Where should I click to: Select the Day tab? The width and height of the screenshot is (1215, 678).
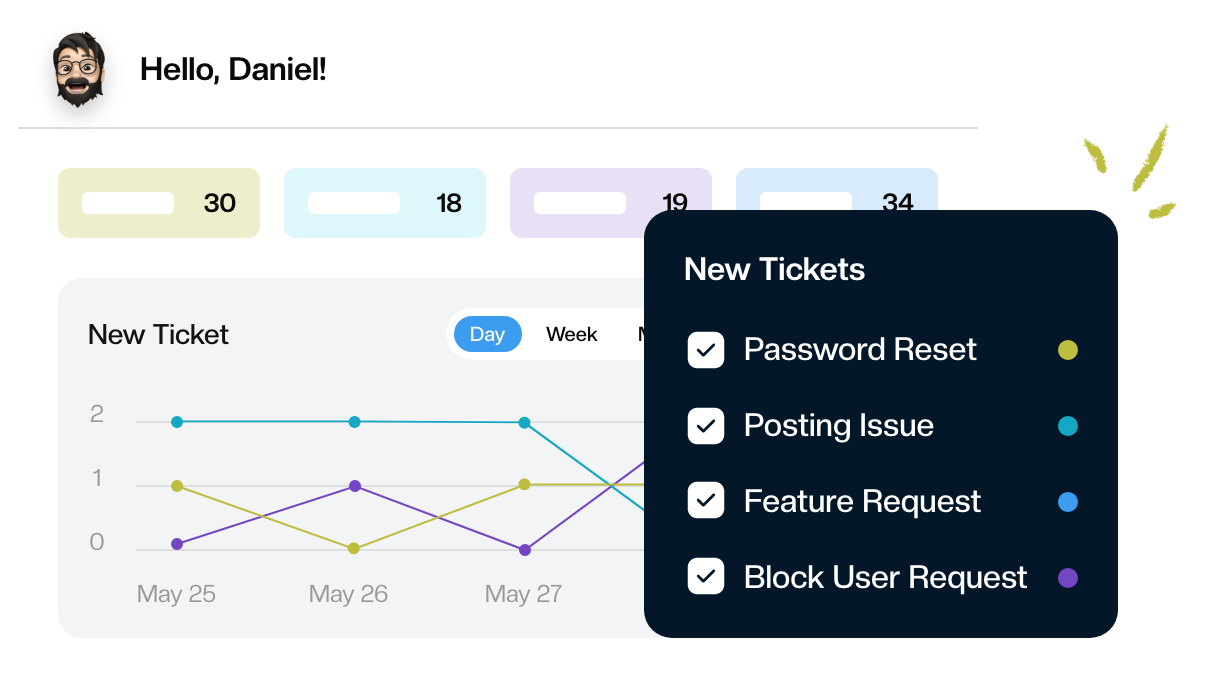pos(488,334)
